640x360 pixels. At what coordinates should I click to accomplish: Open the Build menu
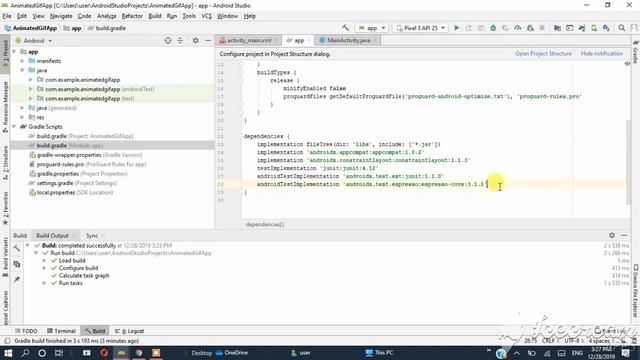coord(155,16)
